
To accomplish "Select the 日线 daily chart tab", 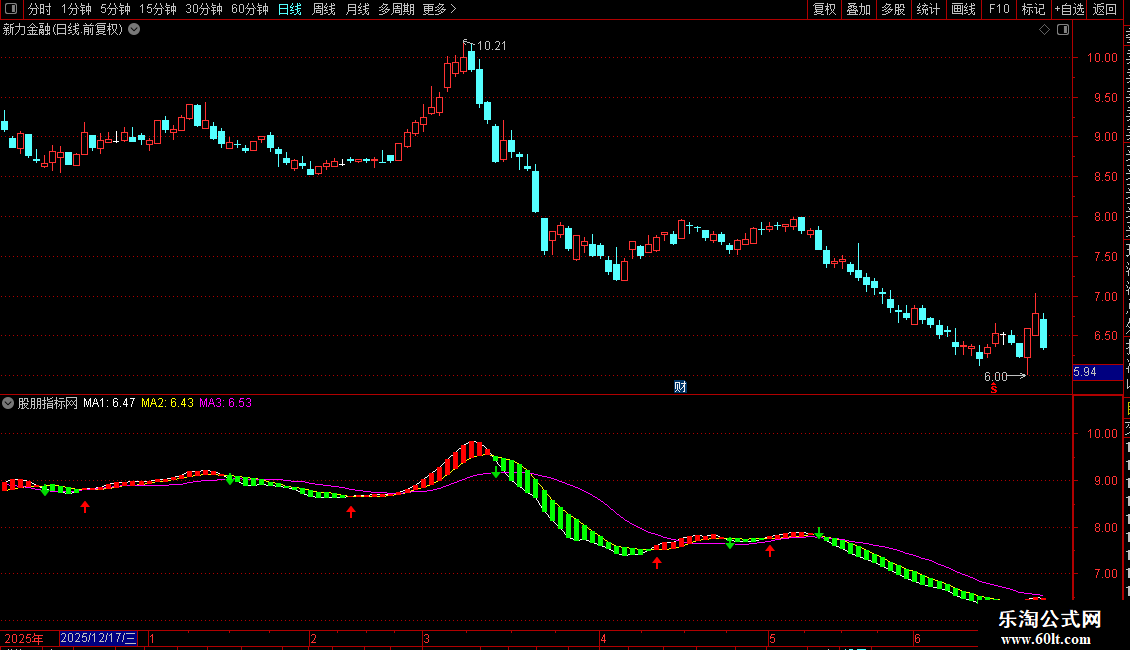I will coord(290,9).
